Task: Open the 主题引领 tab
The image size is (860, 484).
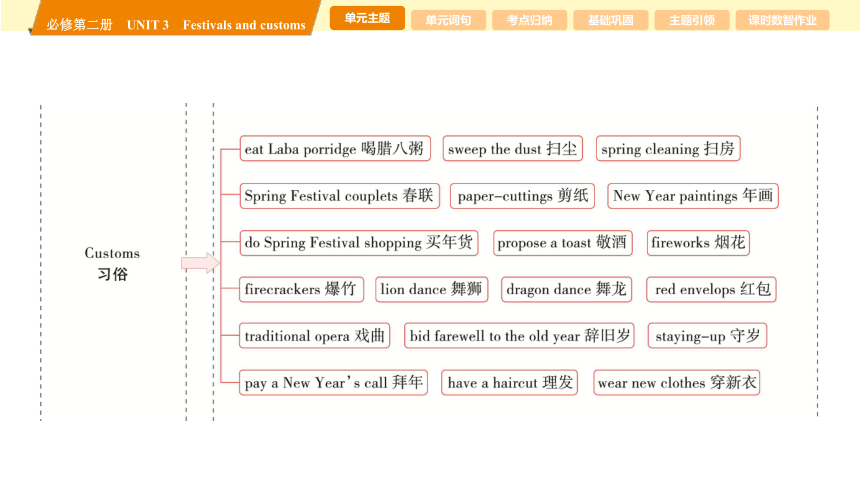Action: (692, 20)
